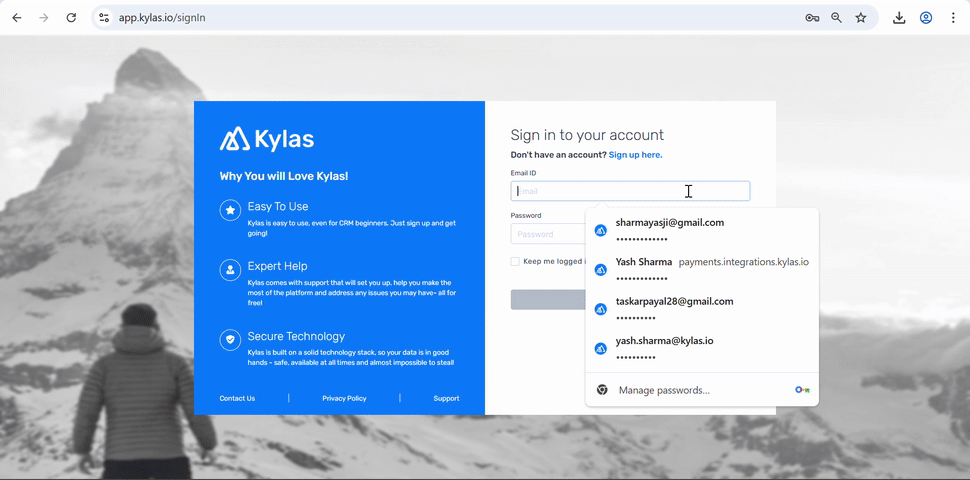Click the Sign in to your account heading

(x=587, y=135)
